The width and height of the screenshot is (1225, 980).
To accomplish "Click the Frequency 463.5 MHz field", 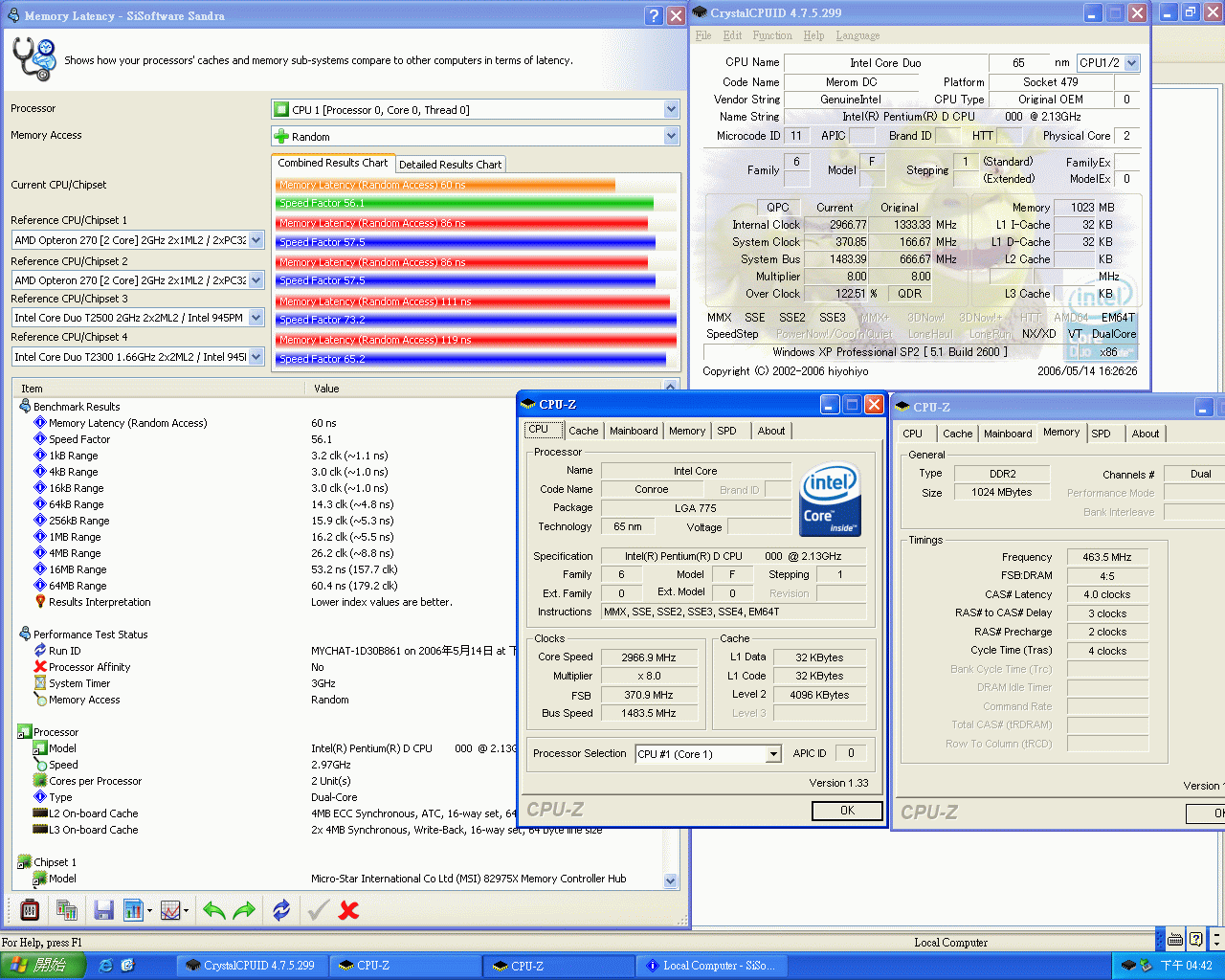I will [1107, 557].
